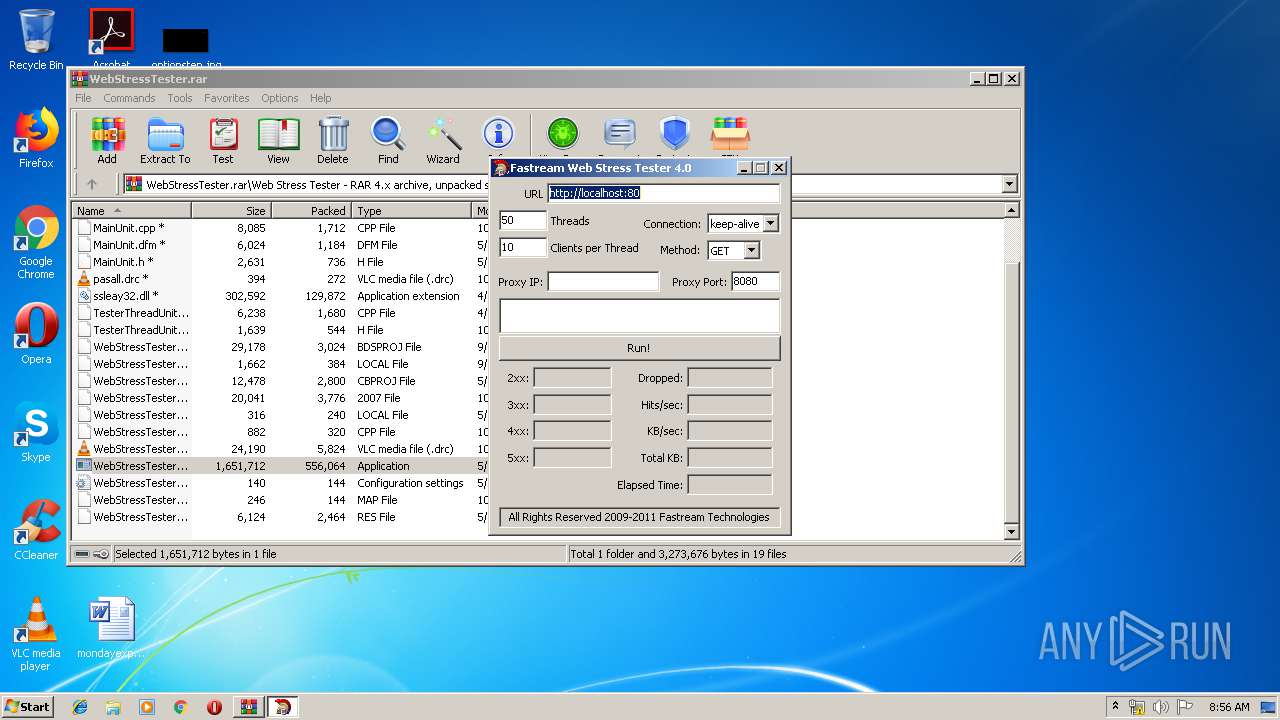
Task: Open the CCleaner desktop shortcut
Action: click(36, 530)
